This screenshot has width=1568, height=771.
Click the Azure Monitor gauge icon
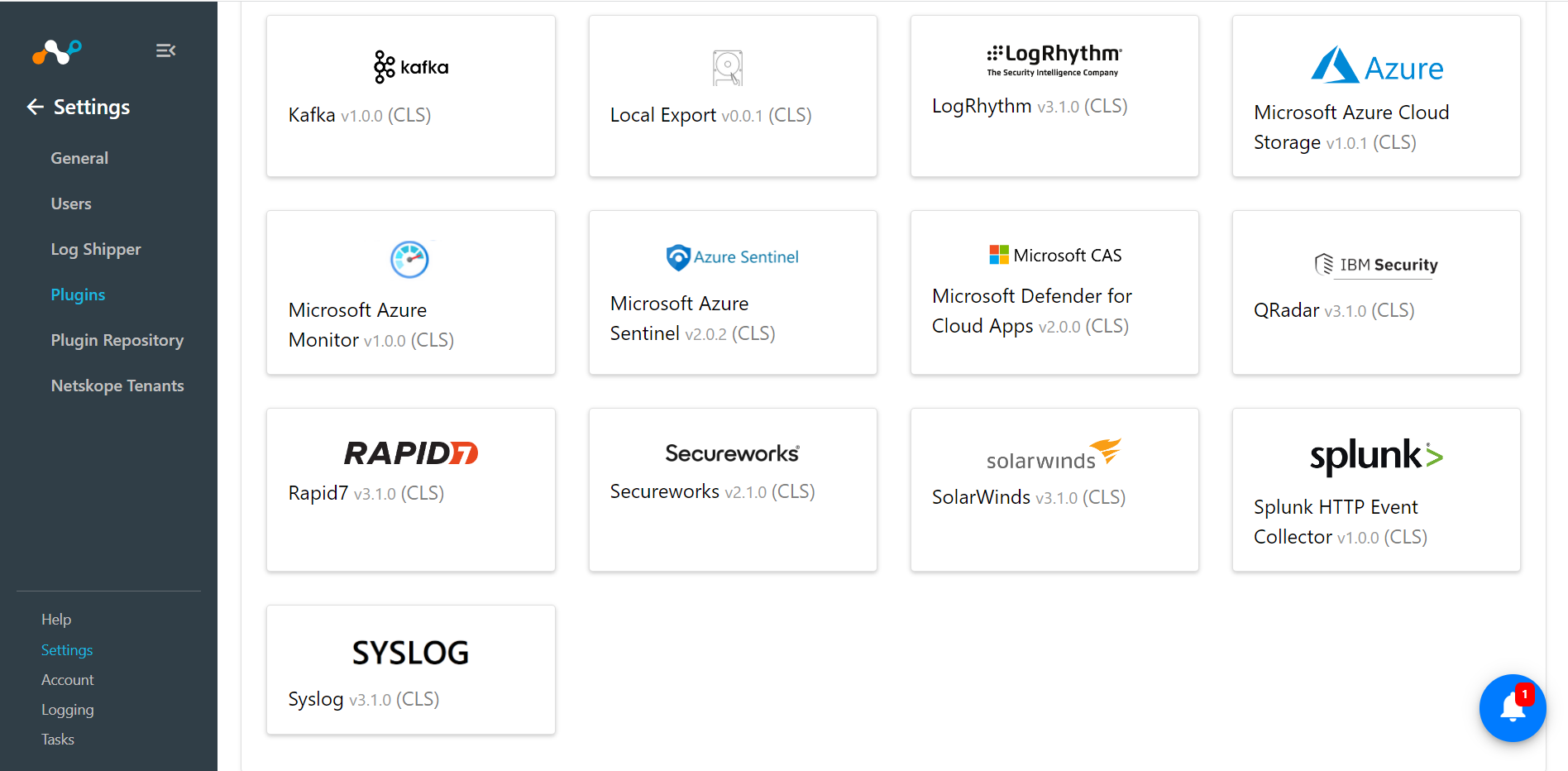click(x=409, y=260)
